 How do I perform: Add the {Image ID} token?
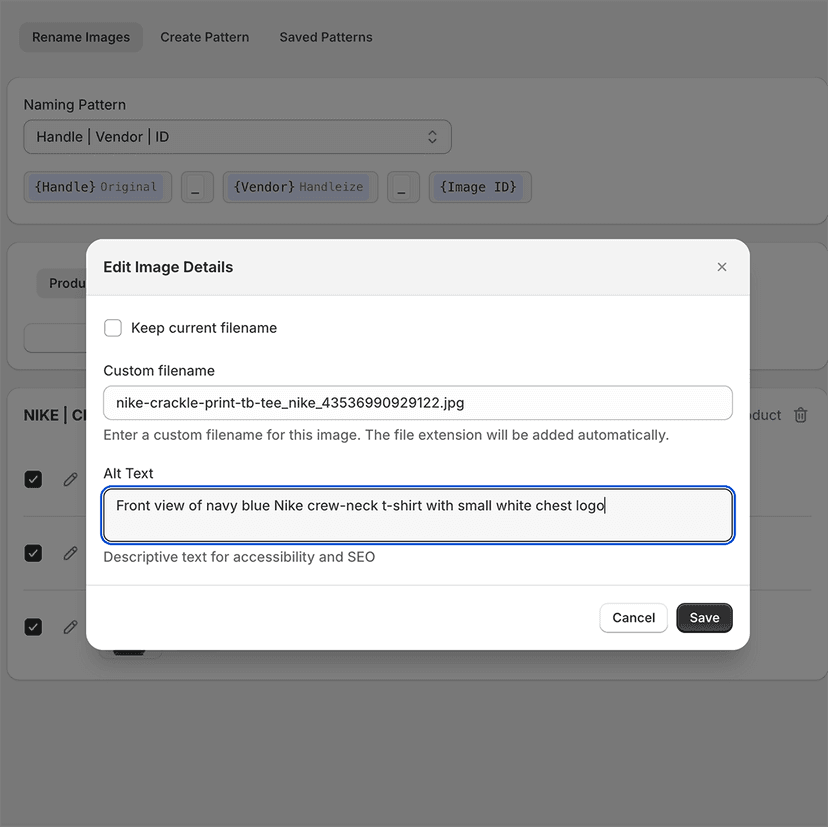pos(480,187)
